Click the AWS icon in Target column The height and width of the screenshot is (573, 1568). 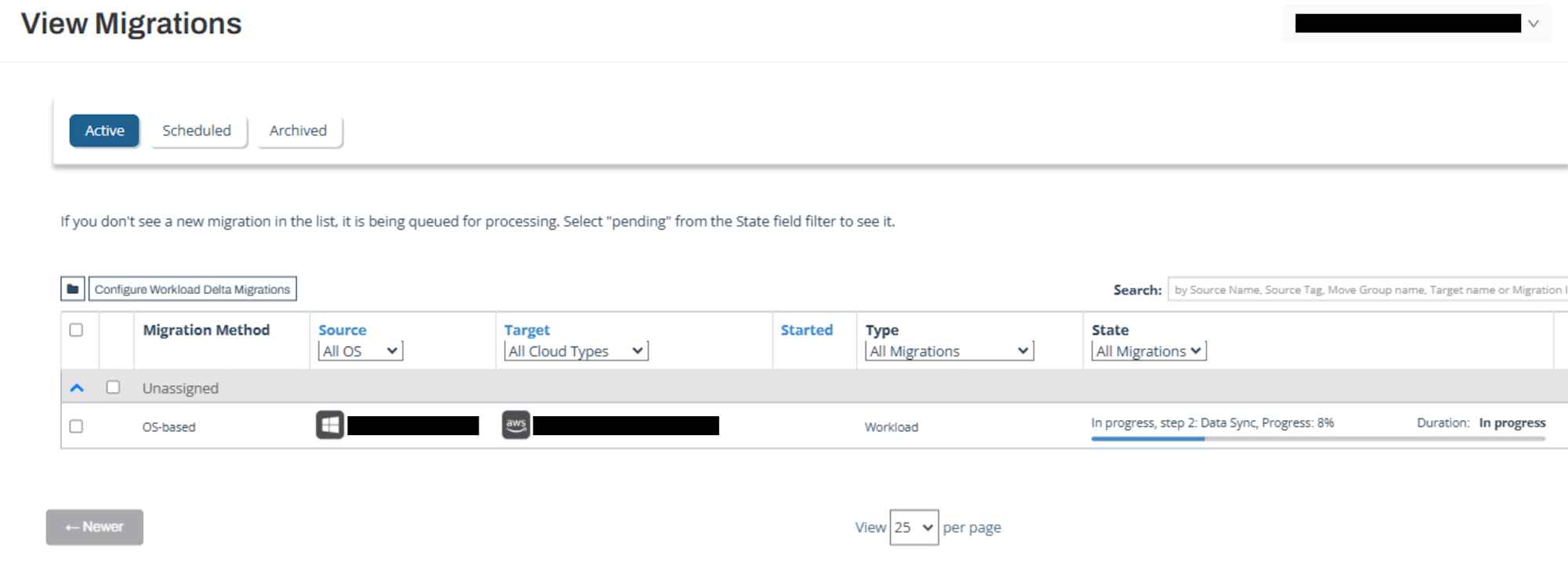[516, 425]
